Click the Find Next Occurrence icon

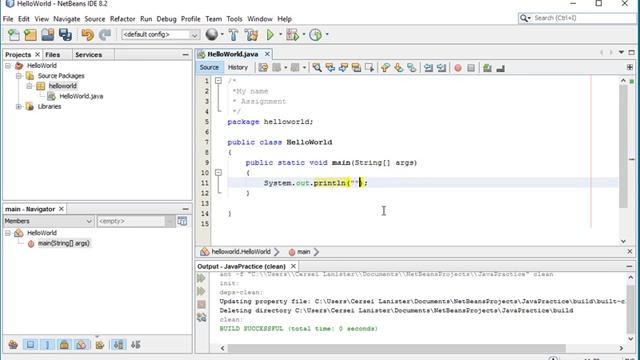coord(343,68)
